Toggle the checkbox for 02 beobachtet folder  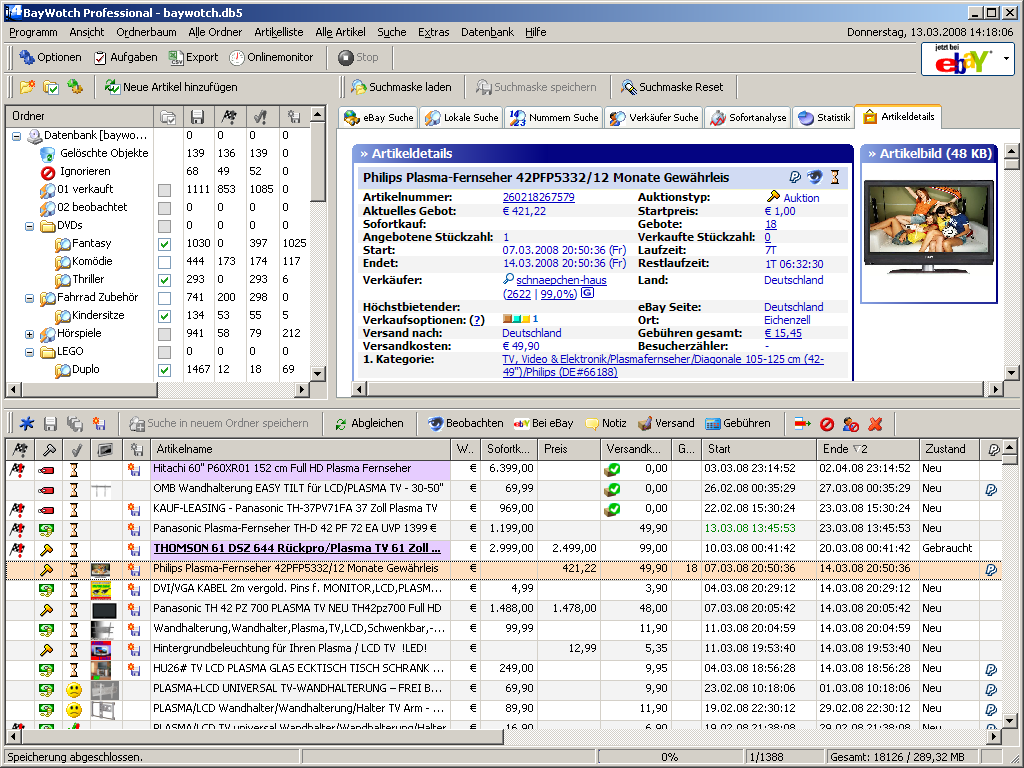pos(165,208)
